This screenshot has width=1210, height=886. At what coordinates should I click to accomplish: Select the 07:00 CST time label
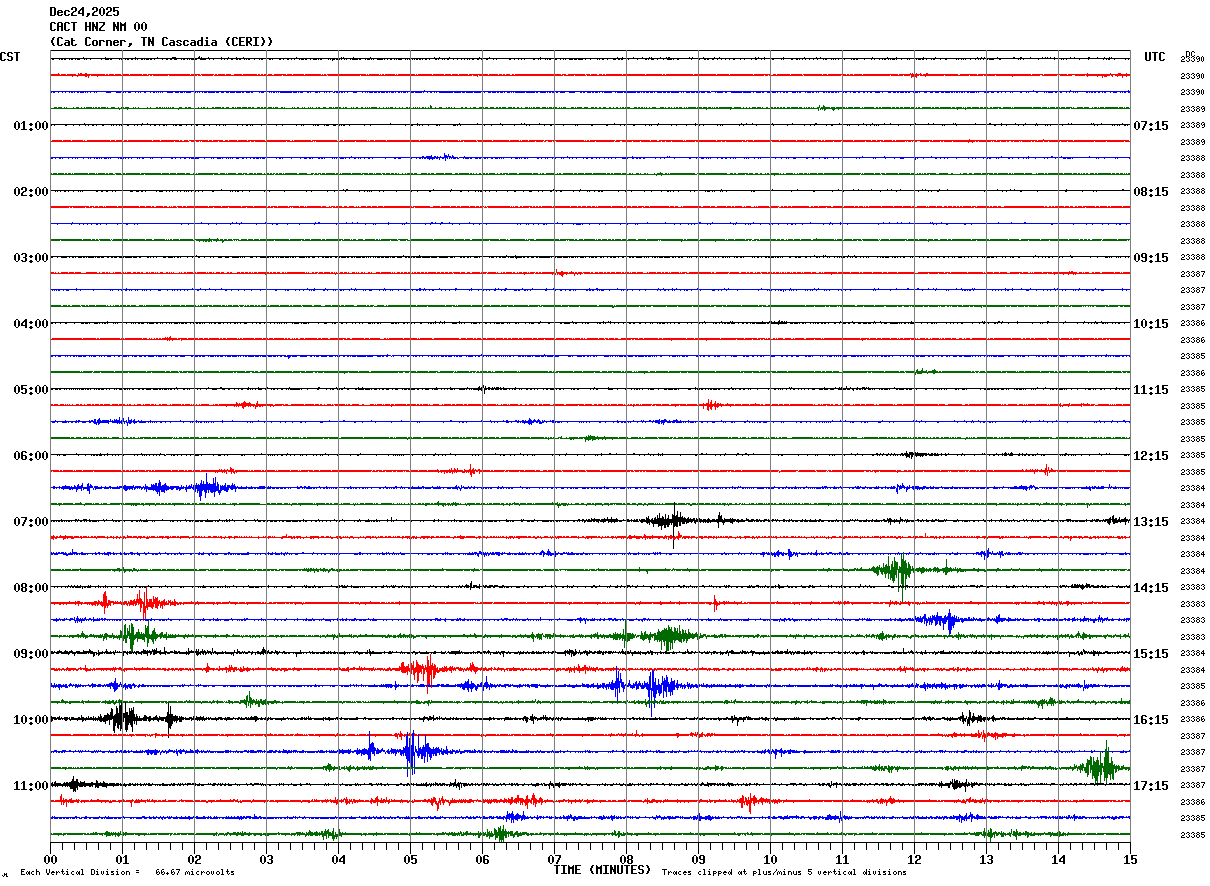coord(31,522)
